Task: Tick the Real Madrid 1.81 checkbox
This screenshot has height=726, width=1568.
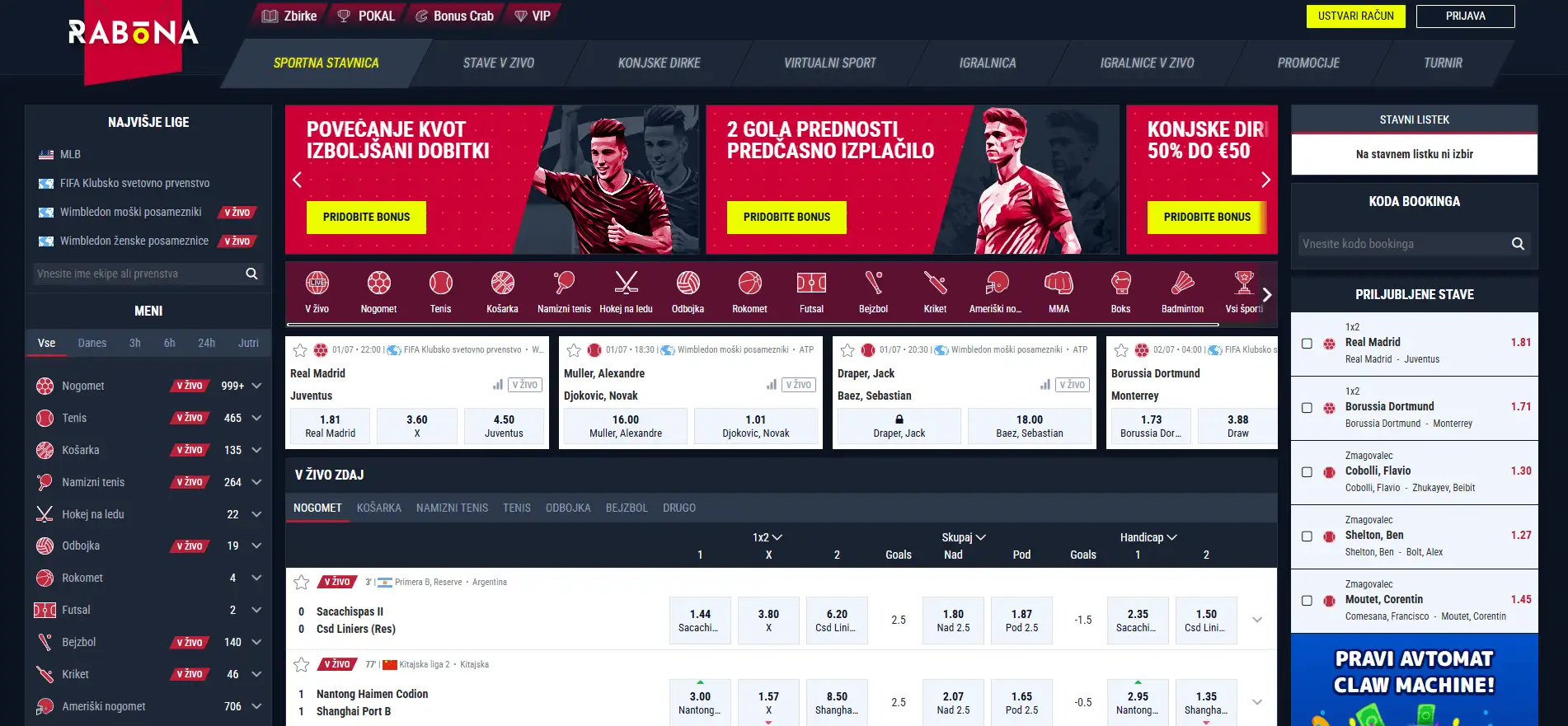Action: tap(1307, 344)
